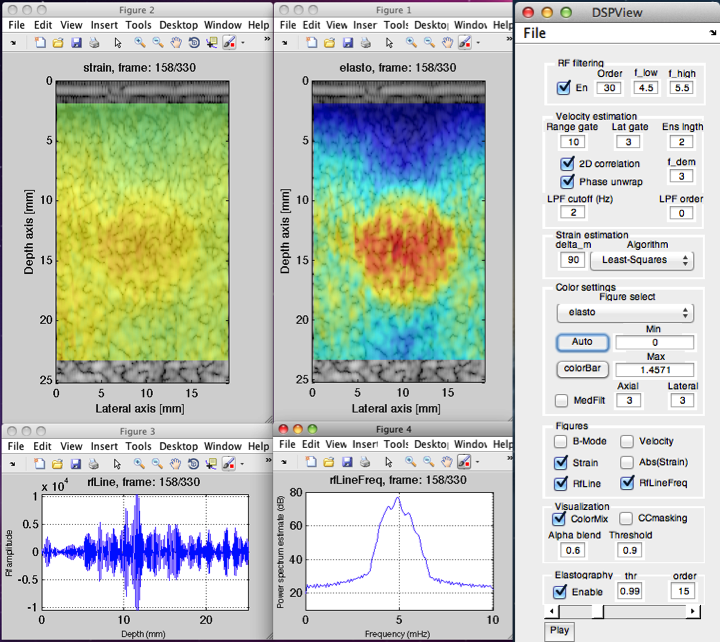The width and height of the screenshot is (720, 642).
Task: Select Rotate 3D tool in Figure 3 toolbar
Action: point(193,462)
